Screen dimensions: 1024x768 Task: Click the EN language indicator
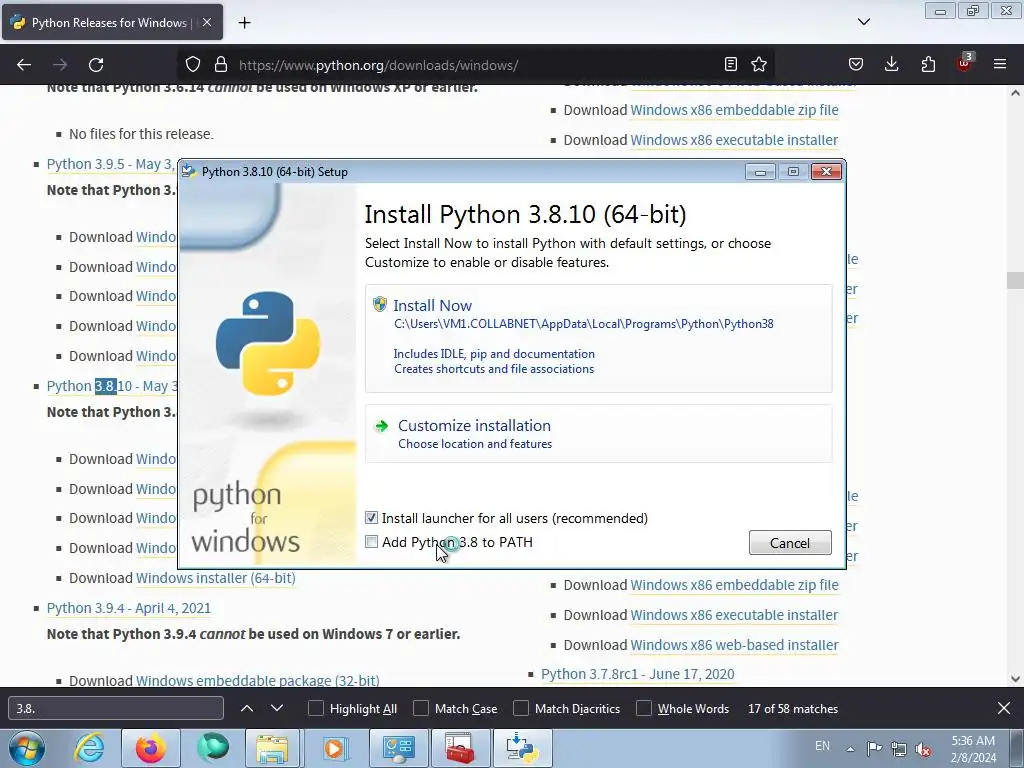(822, 746)
